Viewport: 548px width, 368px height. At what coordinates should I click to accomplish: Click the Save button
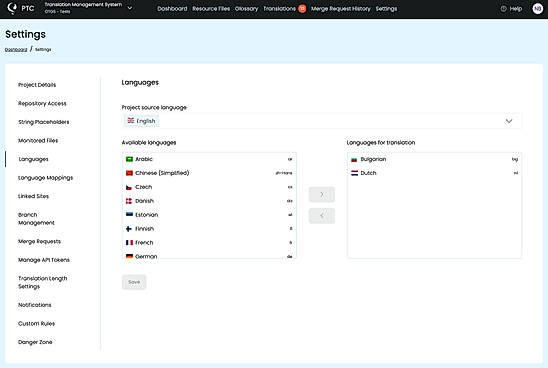(134, 282)
